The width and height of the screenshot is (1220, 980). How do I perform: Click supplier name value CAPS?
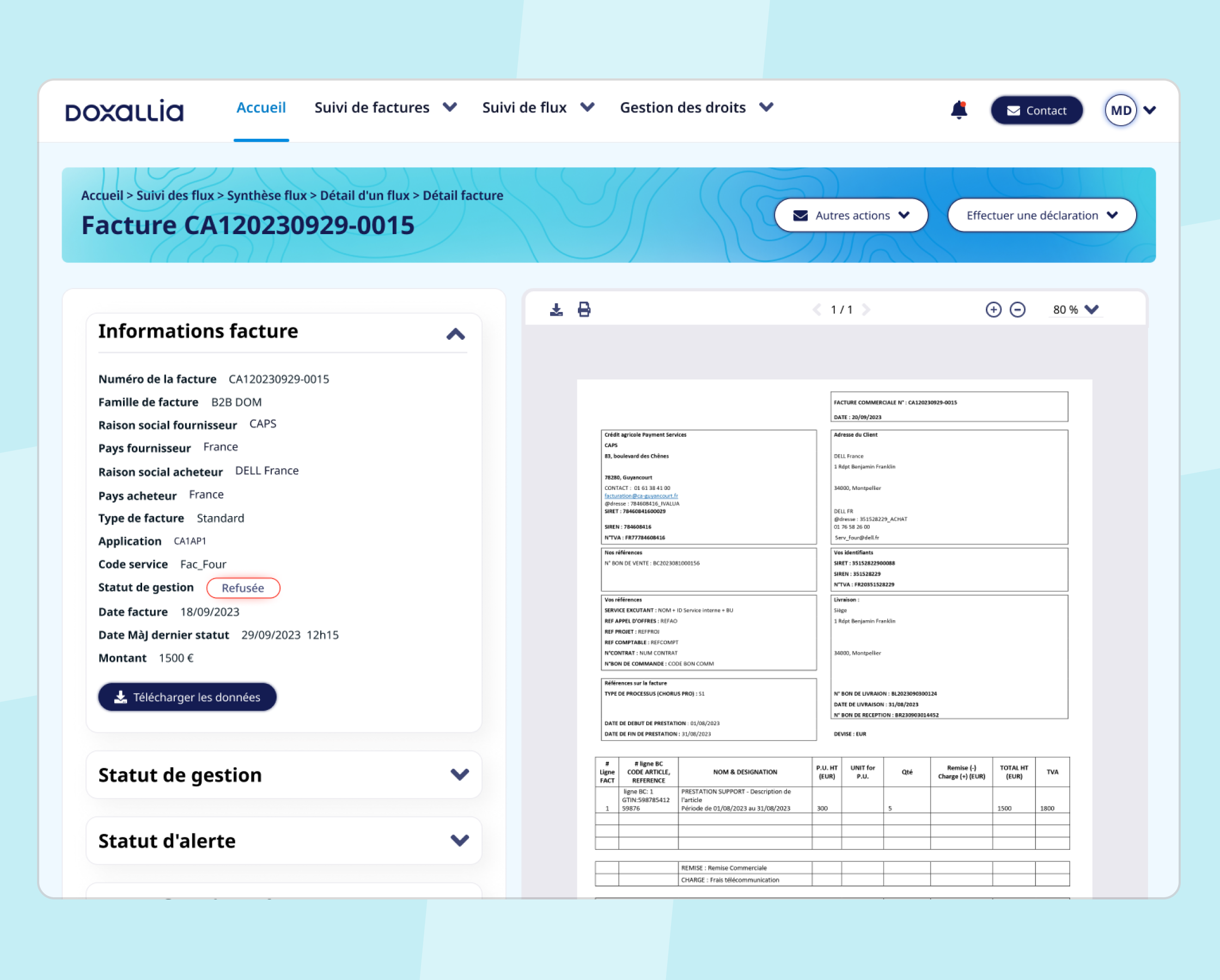point(263,424)
